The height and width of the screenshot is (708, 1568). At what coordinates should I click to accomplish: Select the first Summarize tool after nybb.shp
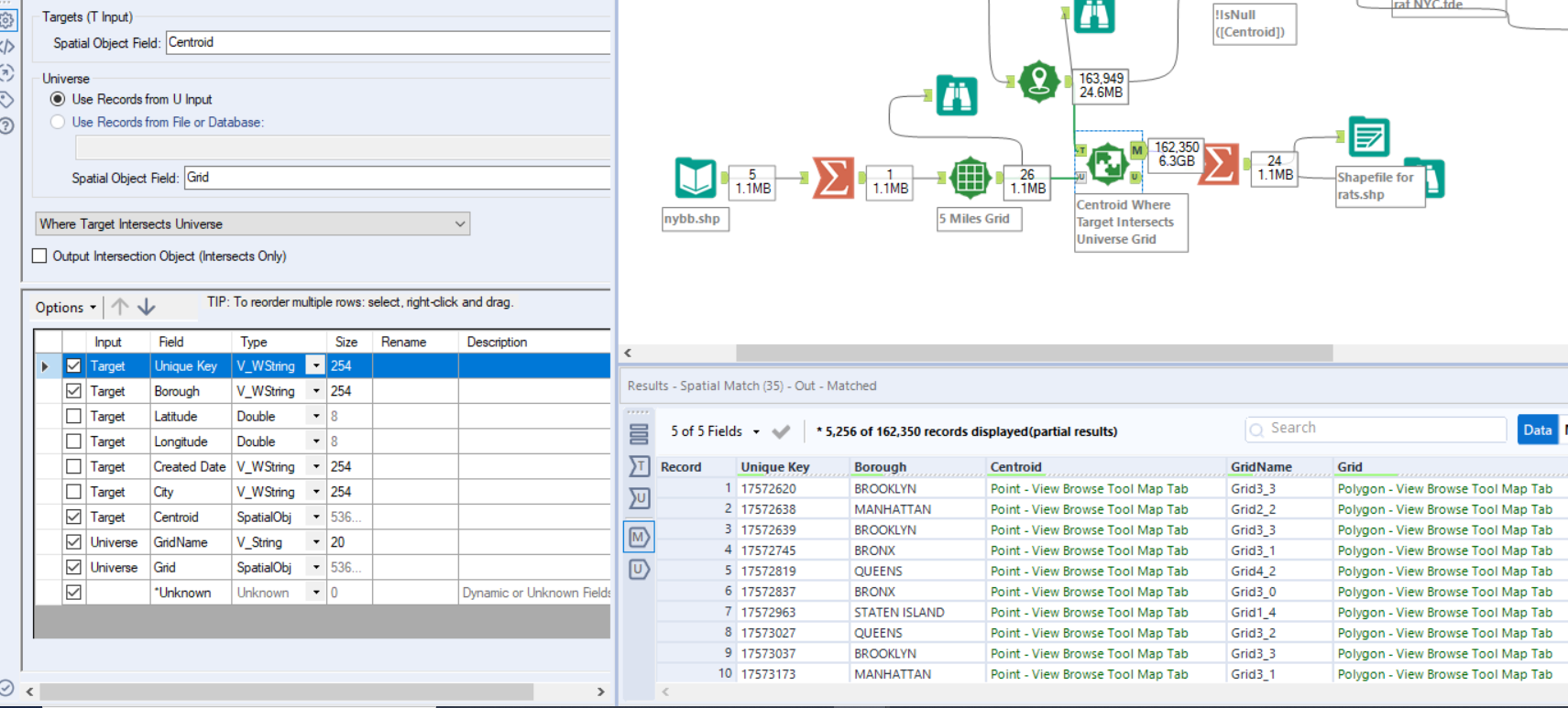tap(833, 178)
